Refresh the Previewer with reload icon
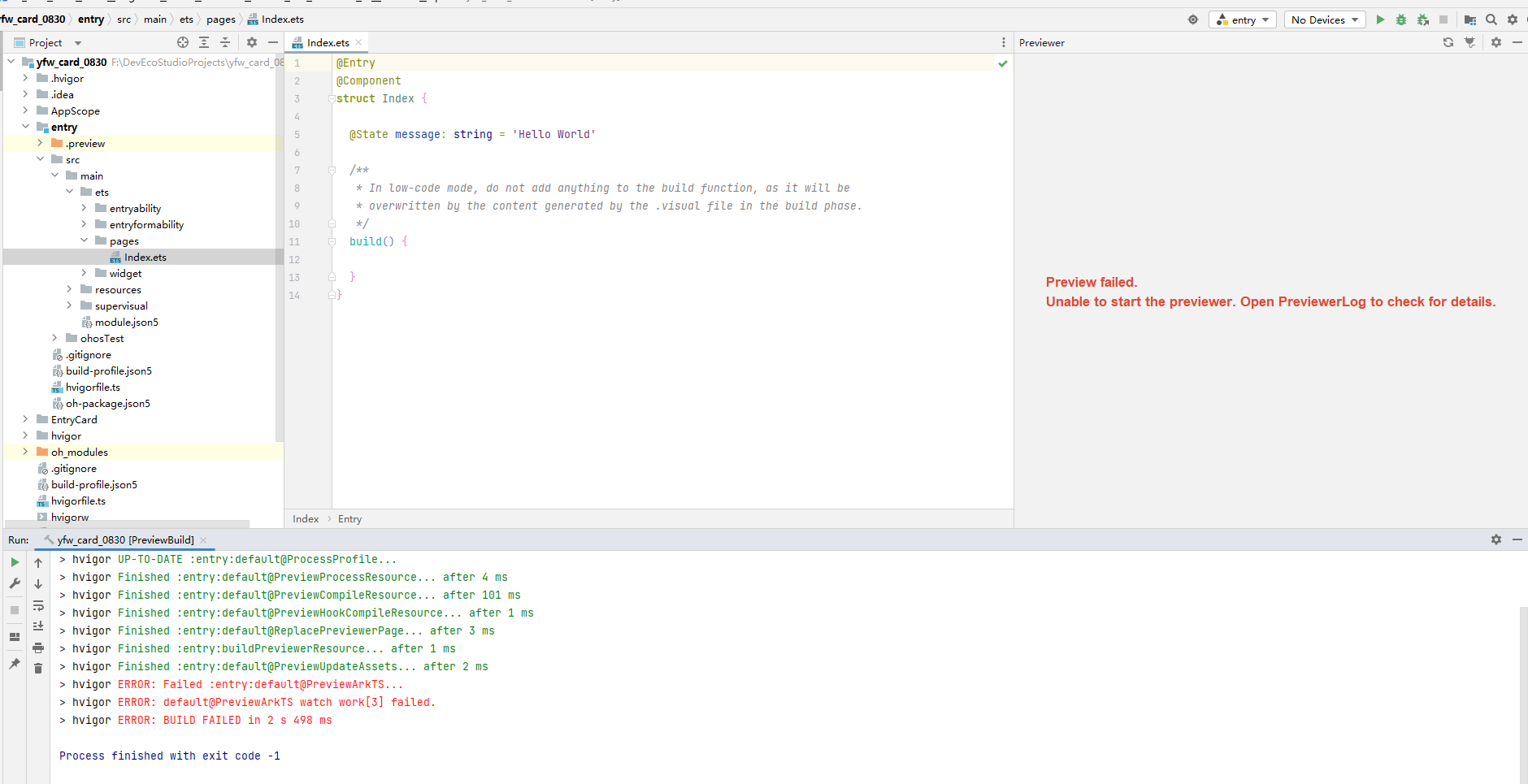Image resolution: width=1528 pixels, height=784 pixels. (1448, 42)
